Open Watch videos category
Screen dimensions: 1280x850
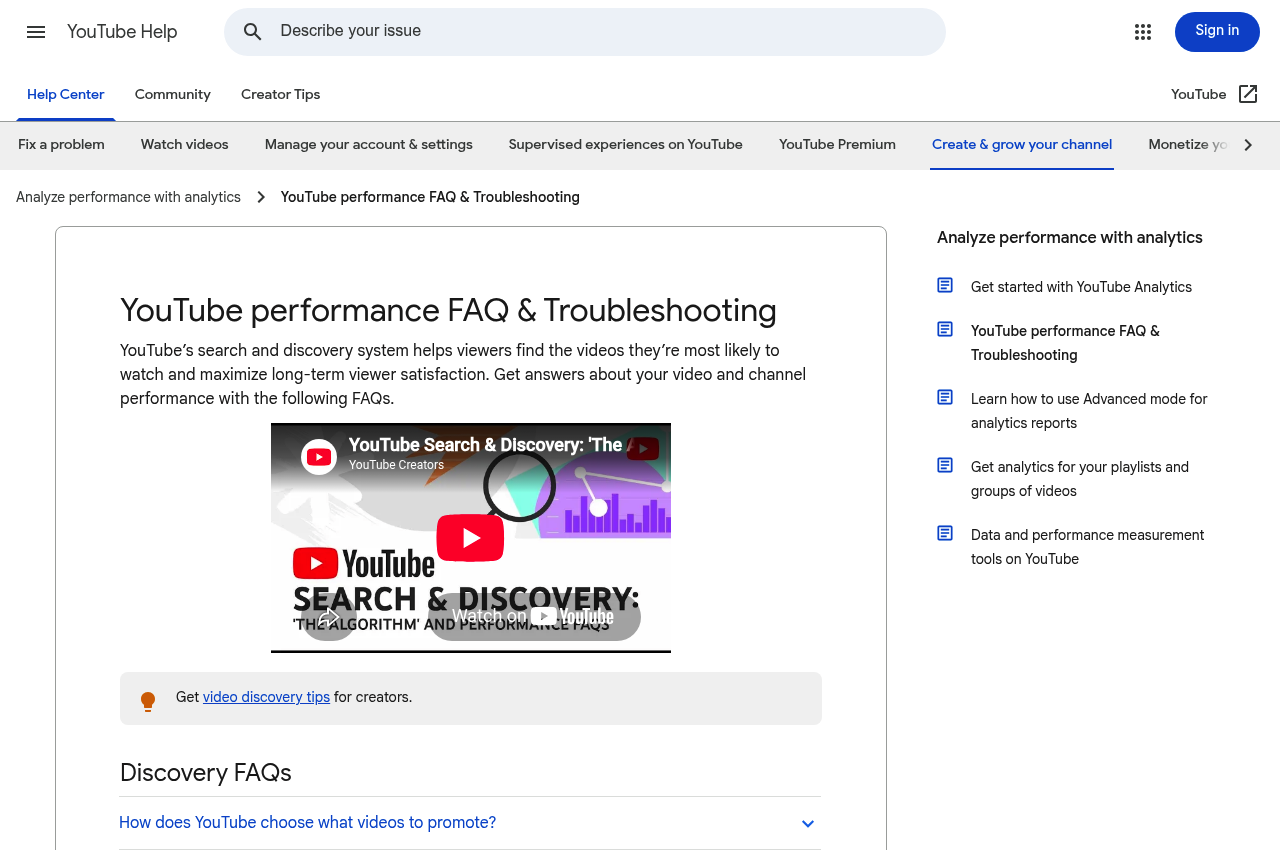(185, 145)
